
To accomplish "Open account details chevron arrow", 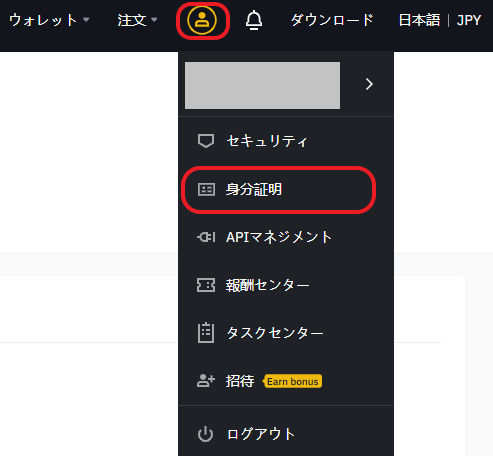I will (x=369, y=84).
